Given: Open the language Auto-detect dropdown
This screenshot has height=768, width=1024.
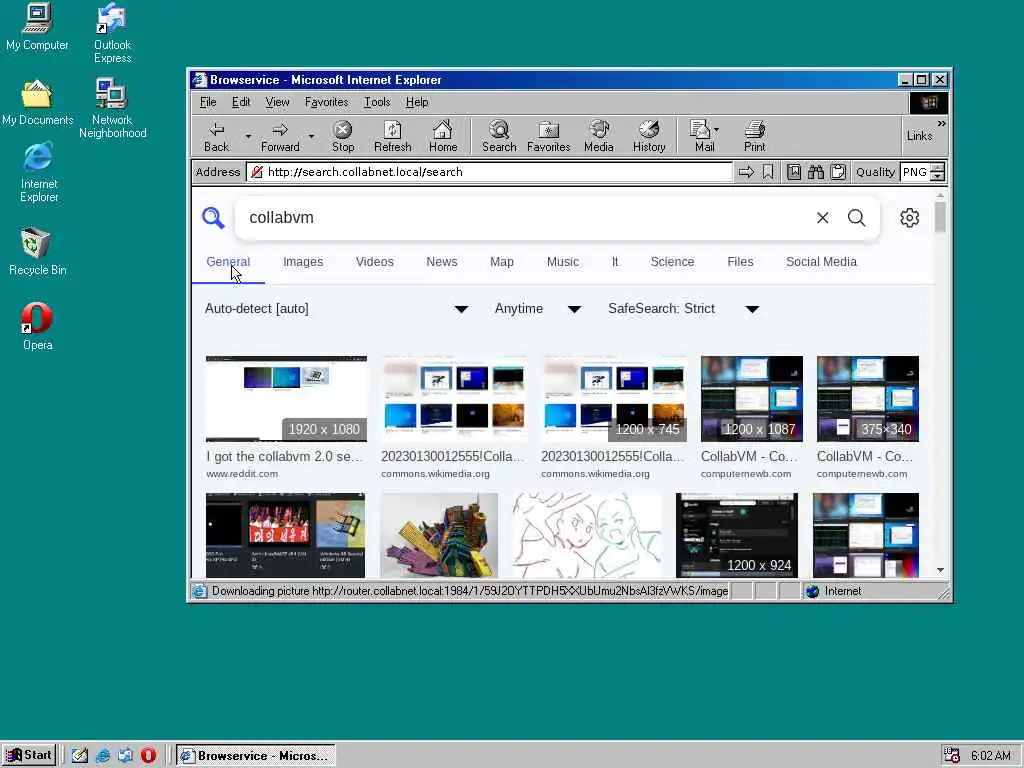Looking at the screenshot, I should click(x=336, y=309).
